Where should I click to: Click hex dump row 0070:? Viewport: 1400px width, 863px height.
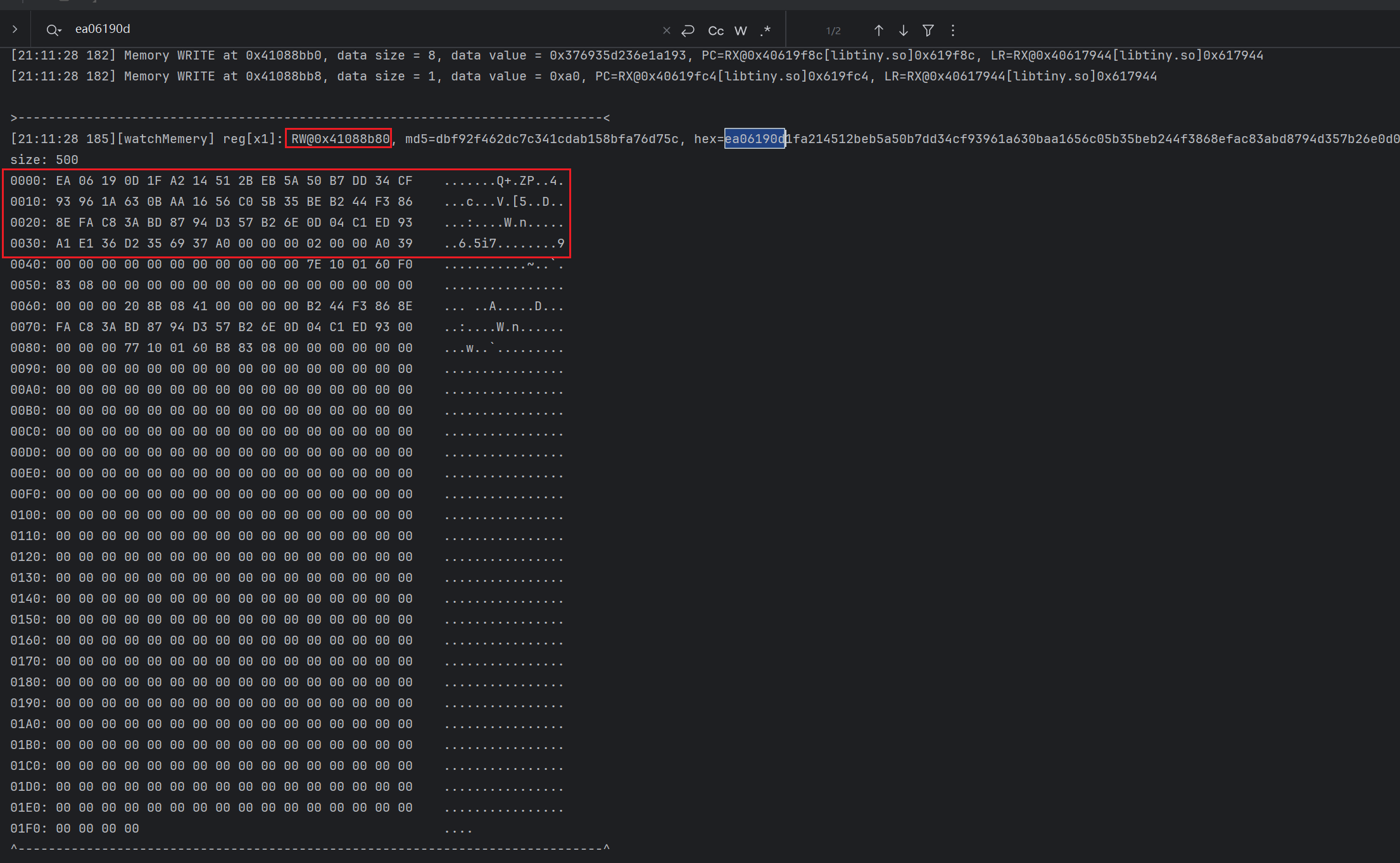point(287,327)
